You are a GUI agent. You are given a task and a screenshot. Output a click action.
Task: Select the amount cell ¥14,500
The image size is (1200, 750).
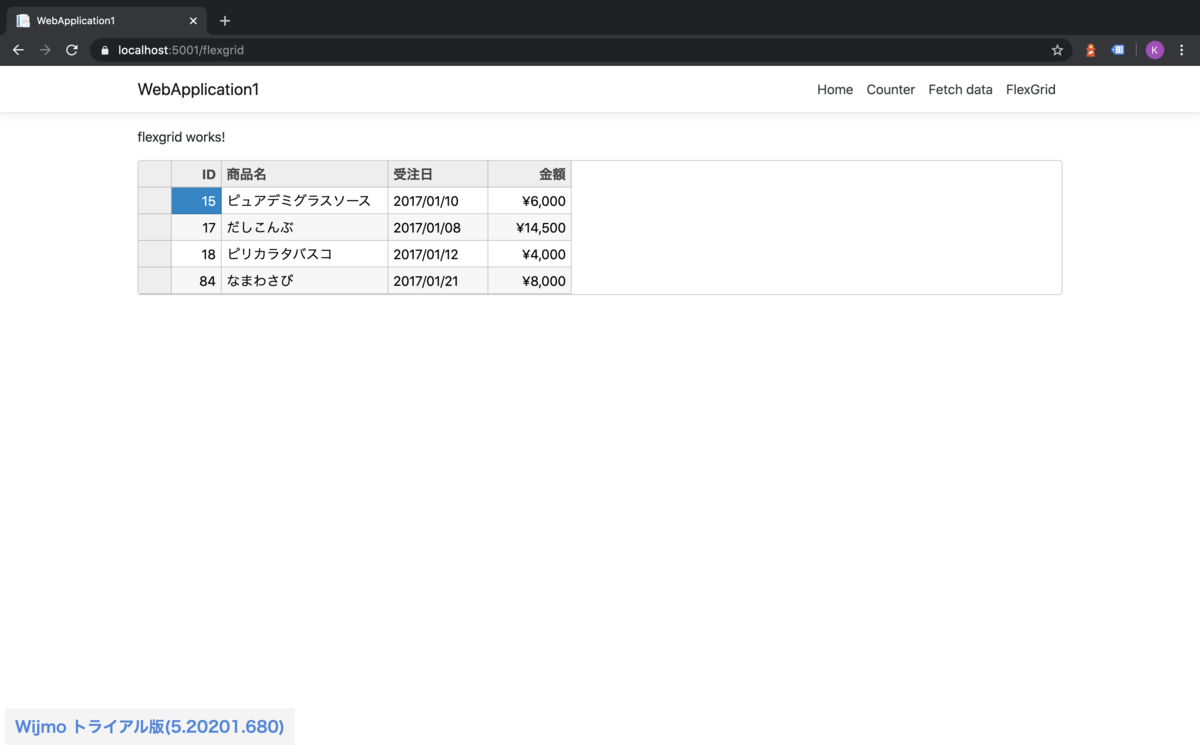(x=529, y=227)
